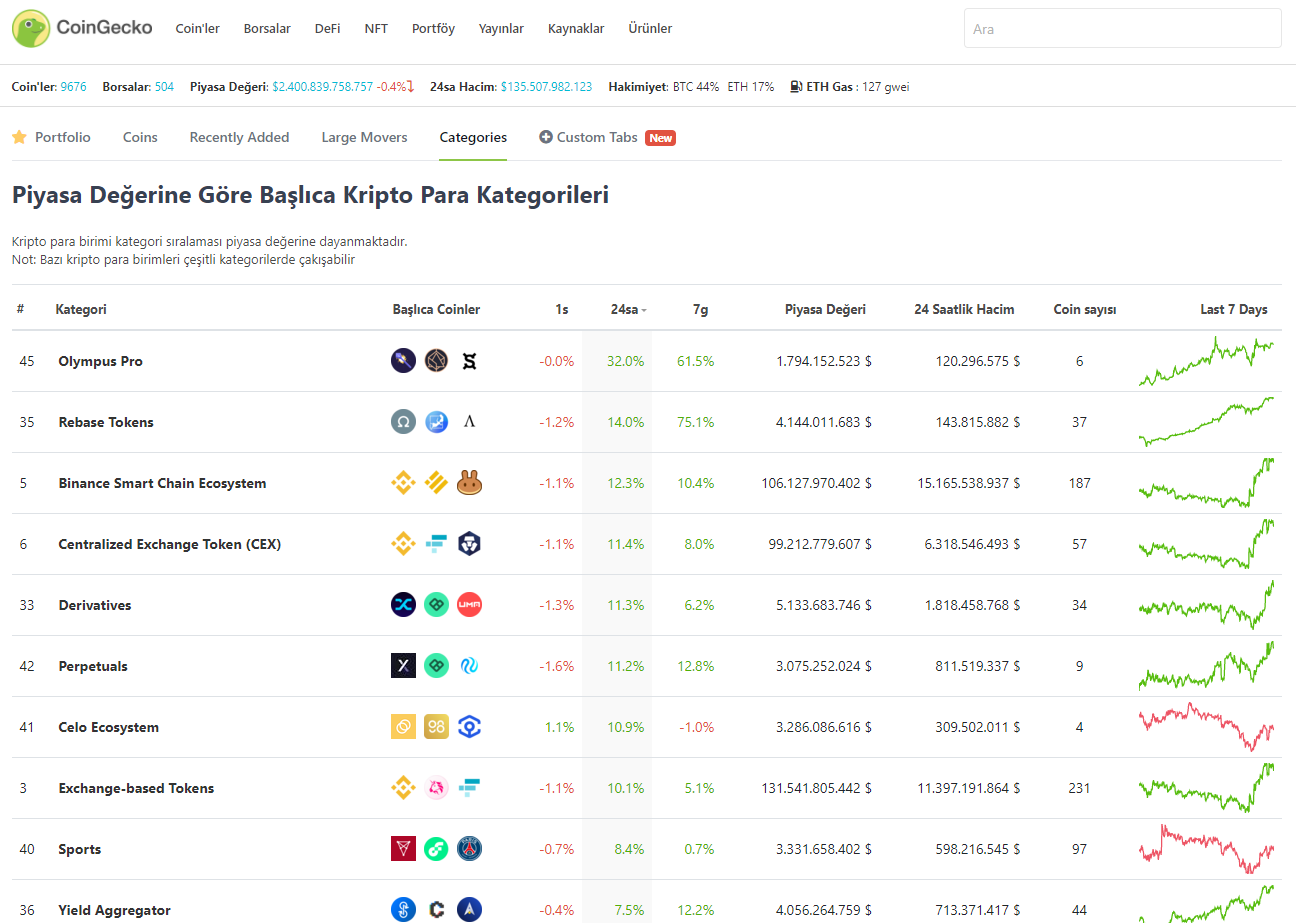Click the first coin icon in Olympus Pro row
The image size is (1296, 923).
403,361
